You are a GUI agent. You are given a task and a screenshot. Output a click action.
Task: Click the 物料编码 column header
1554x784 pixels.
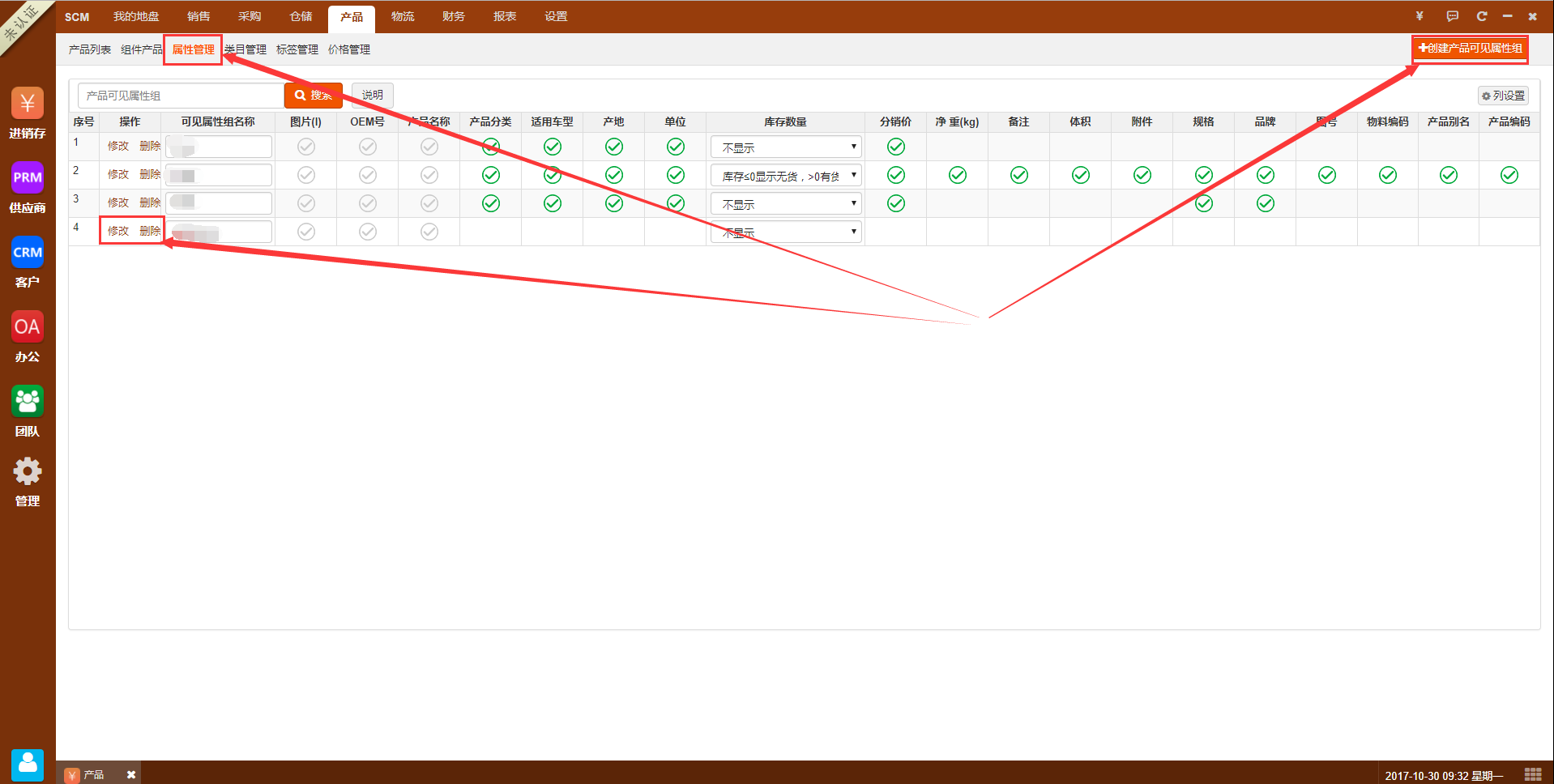tap(1388, 121)
